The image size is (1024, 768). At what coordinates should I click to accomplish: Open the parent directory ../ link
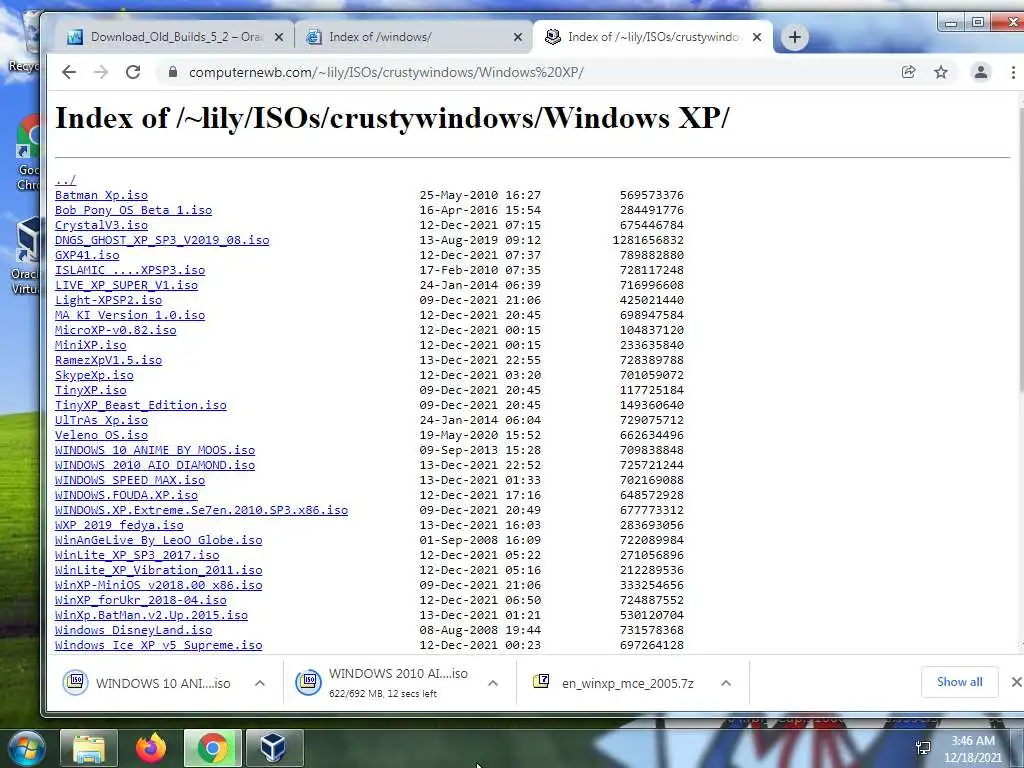[65, 180]
